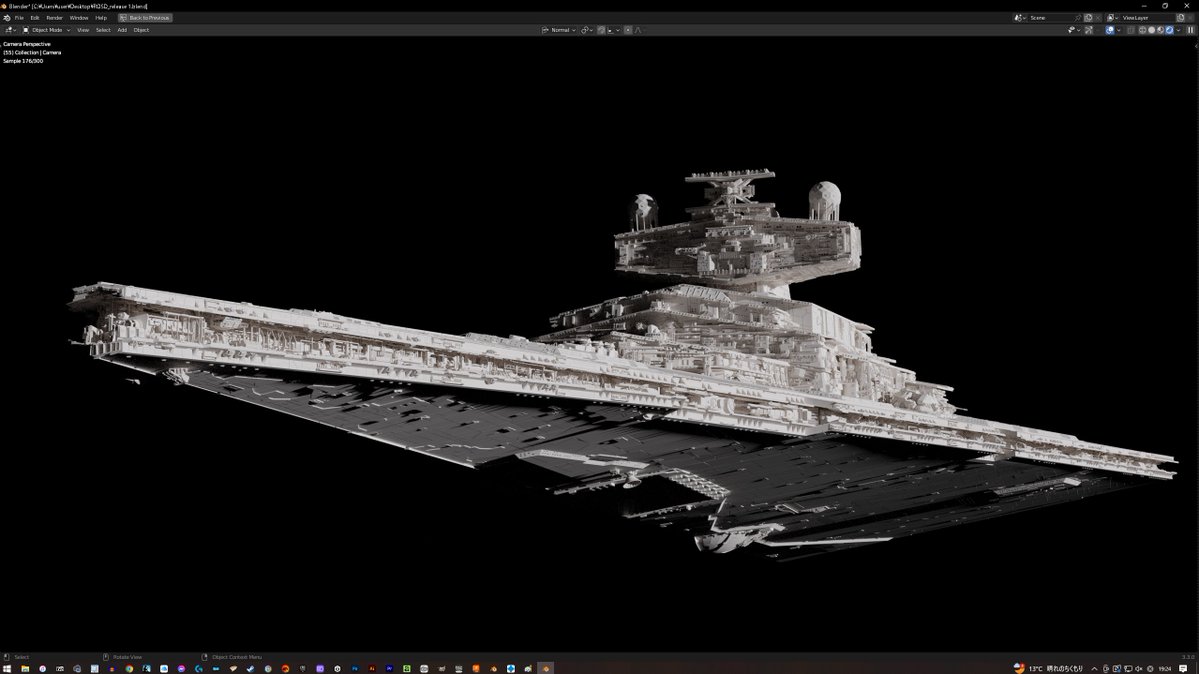This screenshot has height=674, width=1199.
Task: Open the File menu
Action: pos(19,18)
